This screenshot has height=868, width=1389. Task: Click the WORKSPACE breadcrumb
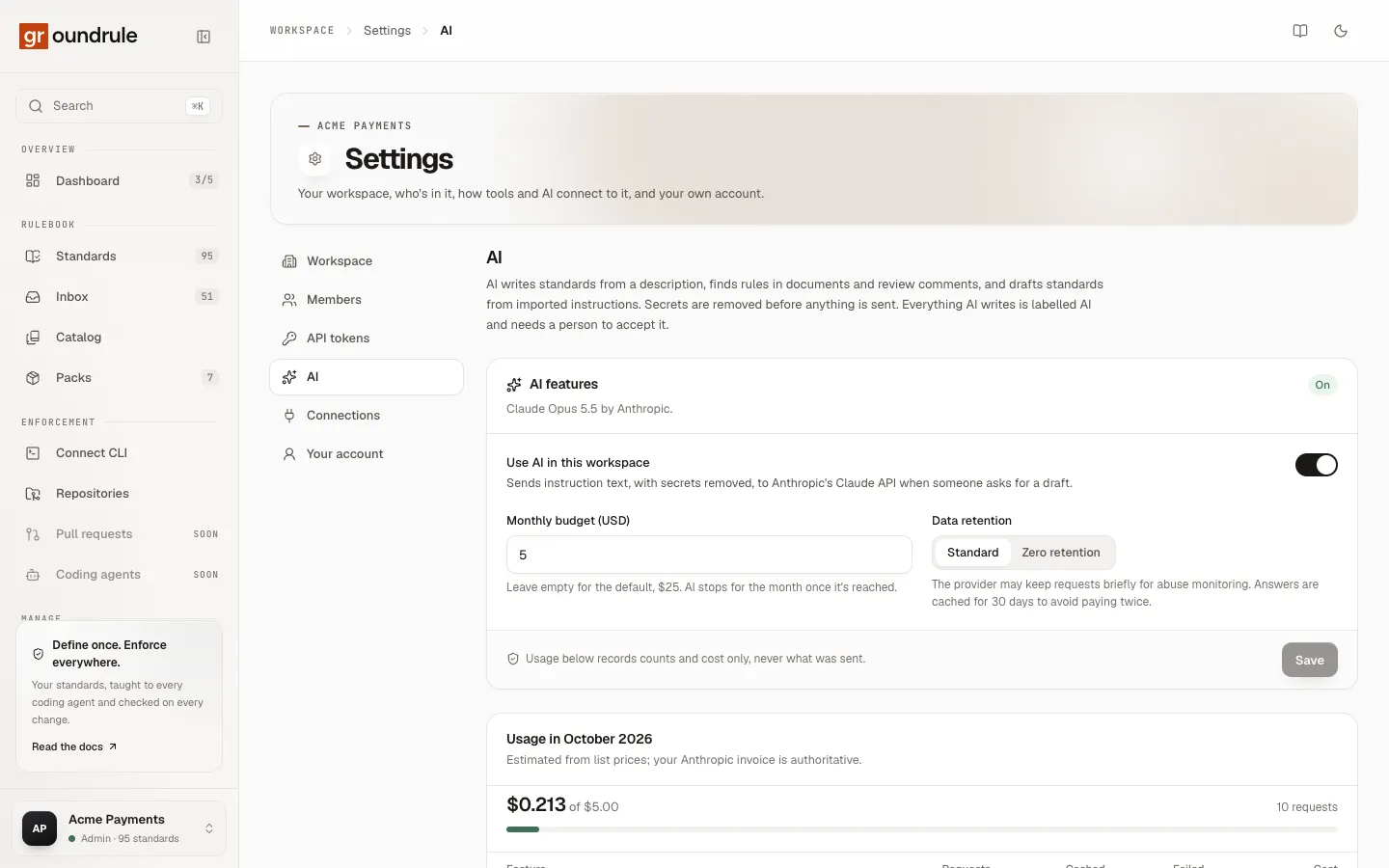(302, 31)
